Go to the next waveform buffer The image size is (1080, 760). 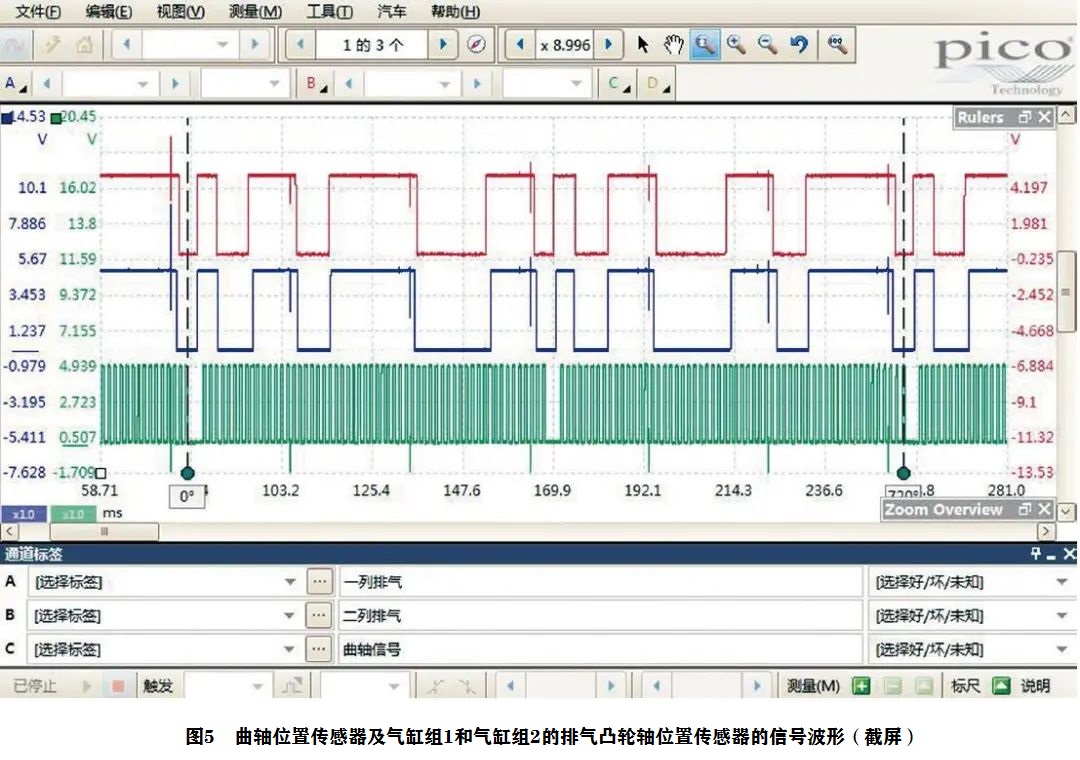tap(443, 45)
